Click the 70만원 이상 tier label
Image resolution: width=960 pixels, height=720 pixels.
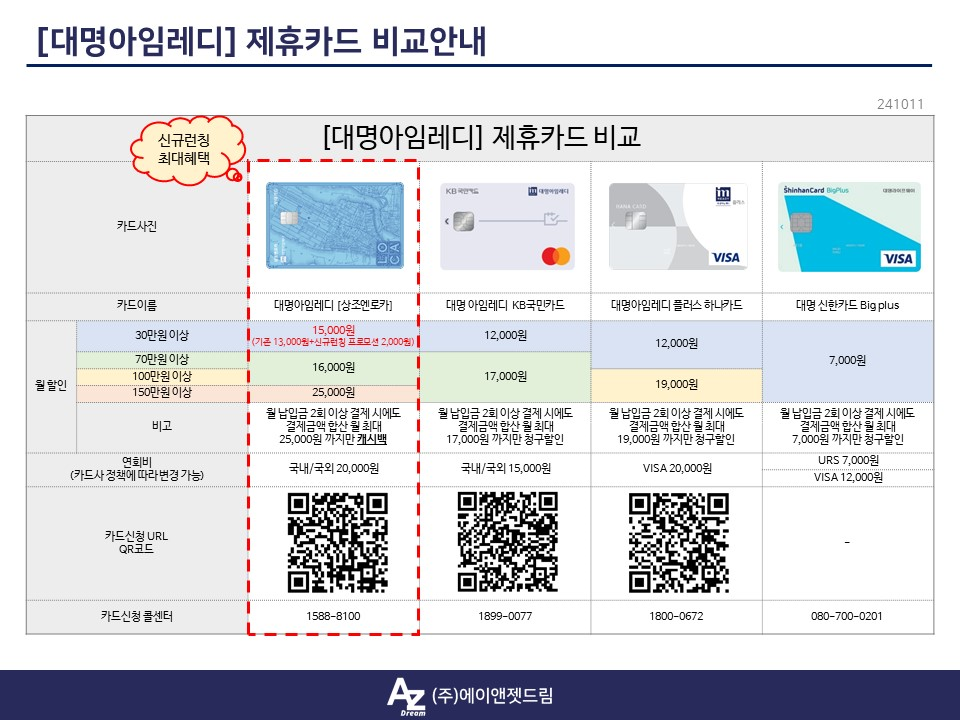[162, 359]
